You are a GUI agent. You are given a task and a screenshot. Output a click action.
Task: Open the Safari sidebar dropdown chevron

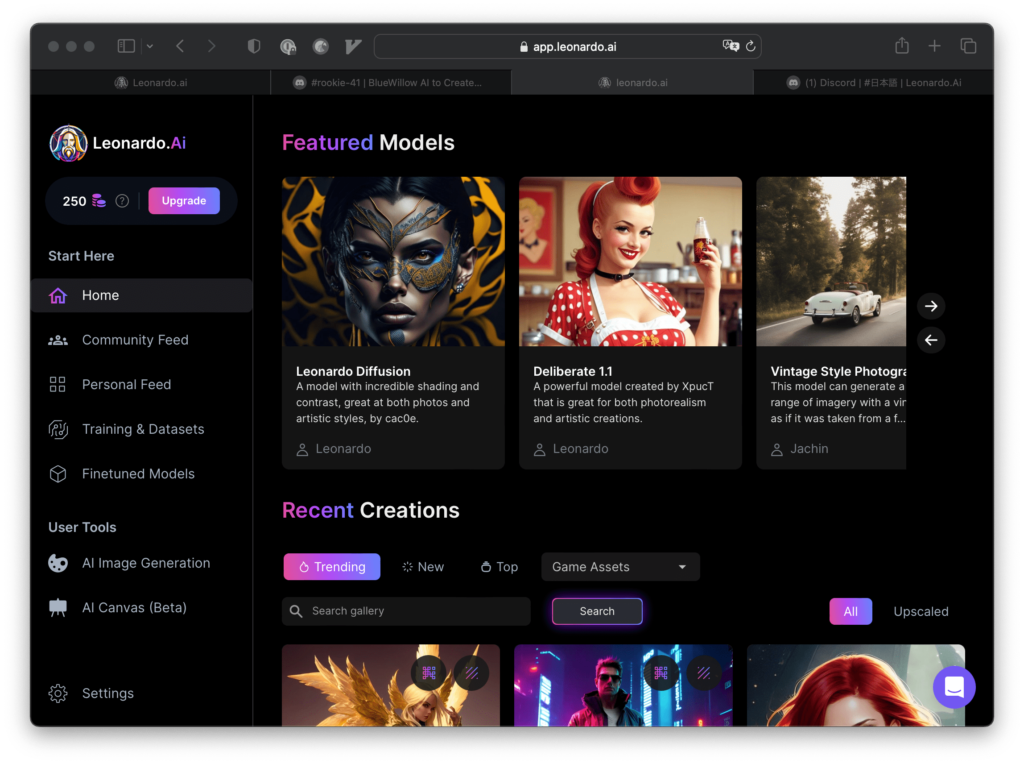click(x=150, y=46)
